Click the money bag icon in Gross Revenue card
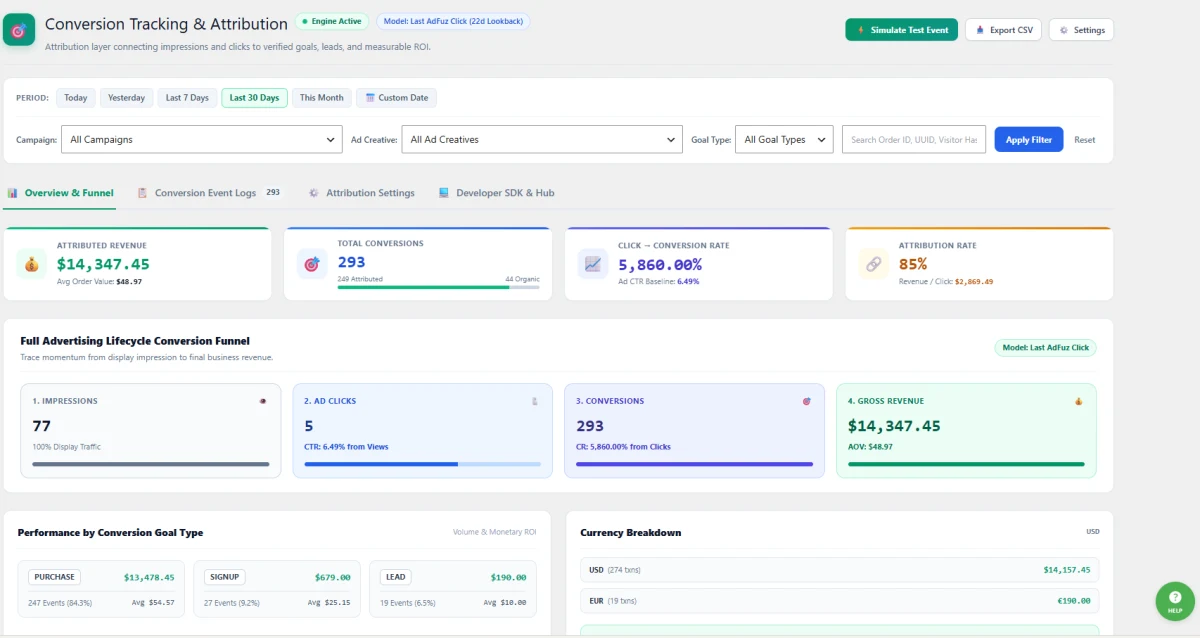This screenshot has width=1200, height=638. click(x=1079, y=401)
